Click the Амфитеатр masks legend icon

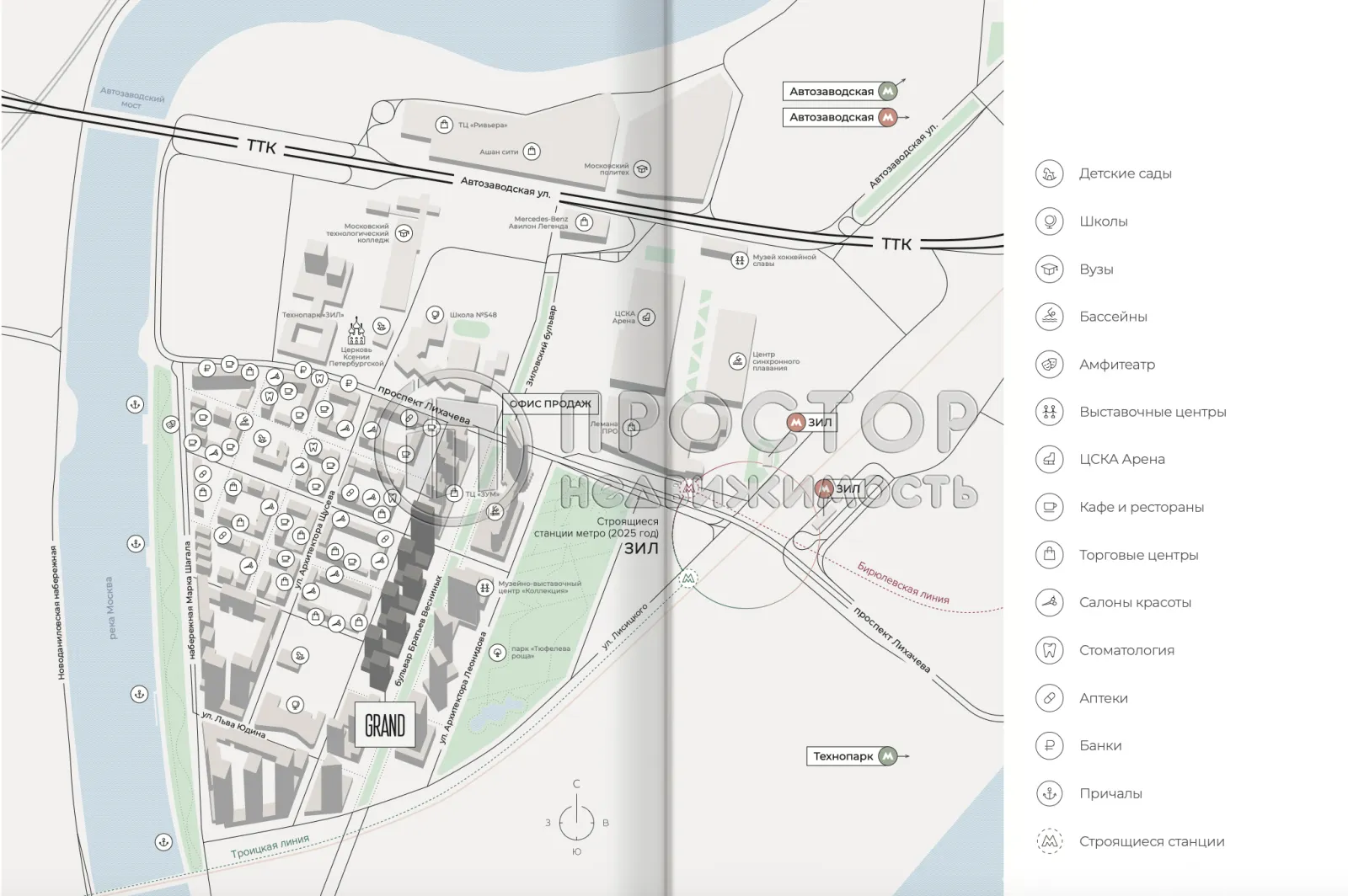1049,365
